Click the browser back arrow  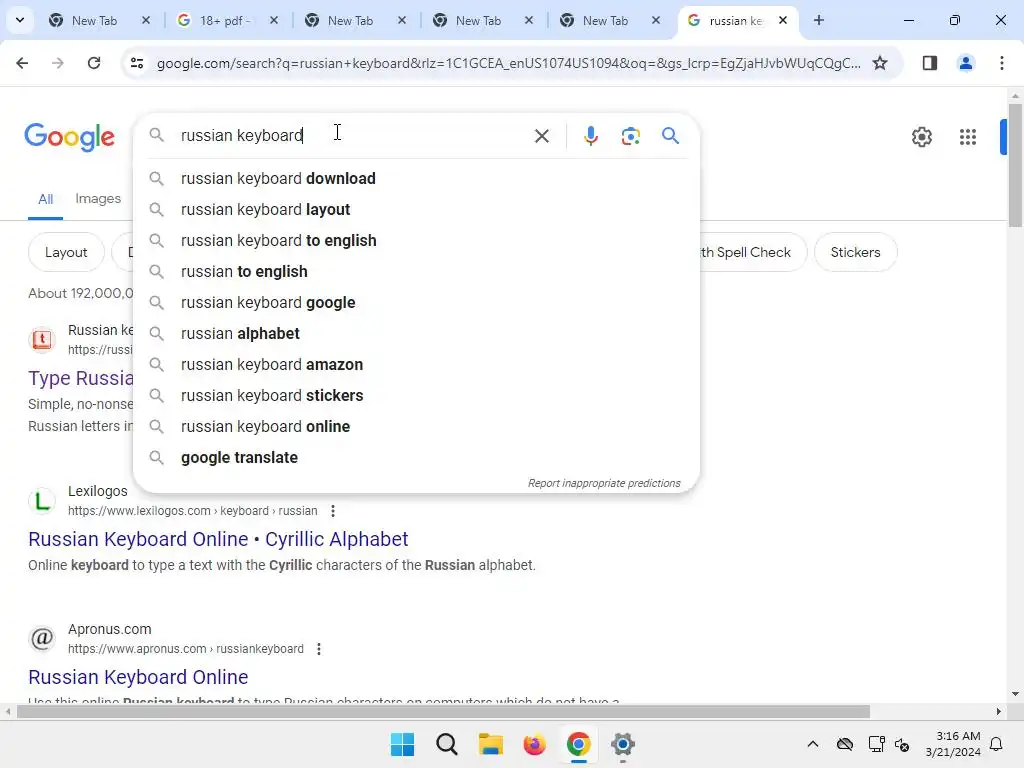22,63
